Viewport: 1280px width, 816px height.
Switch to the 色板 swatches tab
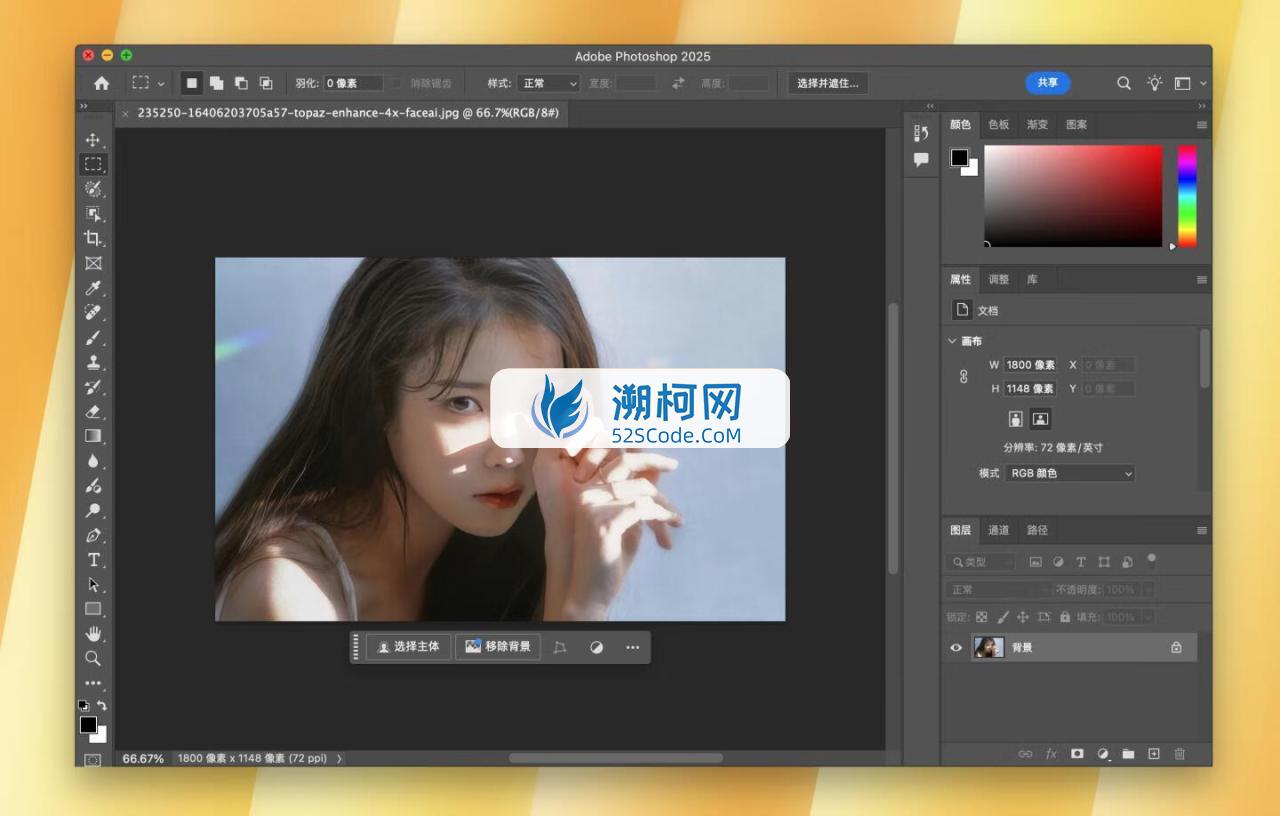tap(998, 125)
